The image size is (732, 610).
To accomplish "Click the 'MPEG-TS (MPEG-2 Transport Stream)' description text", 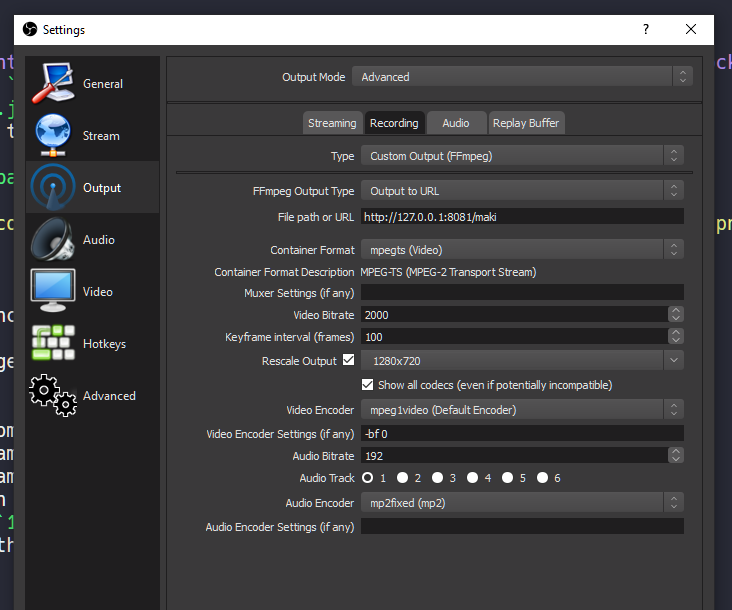I will point(448,272).
